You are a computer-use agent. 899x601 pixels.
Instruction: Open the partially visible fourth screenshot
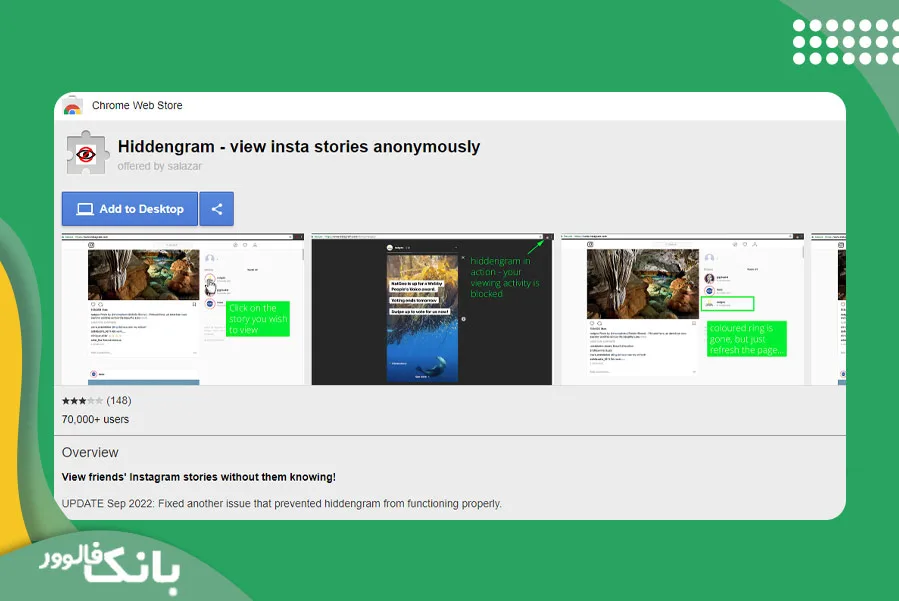coord(828,309)
